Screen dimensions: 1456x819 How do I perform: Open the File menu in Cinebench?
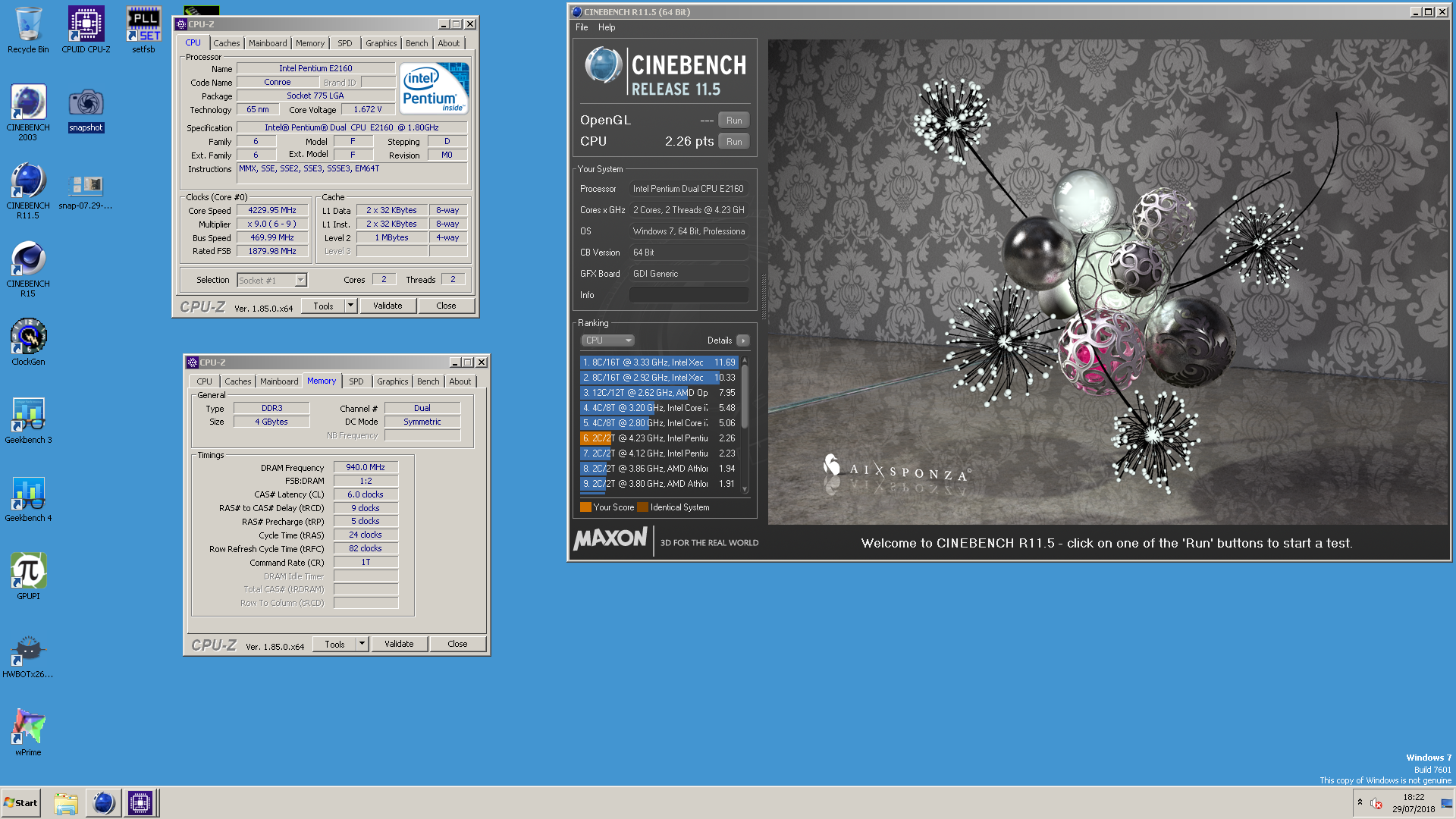(582, 27)
